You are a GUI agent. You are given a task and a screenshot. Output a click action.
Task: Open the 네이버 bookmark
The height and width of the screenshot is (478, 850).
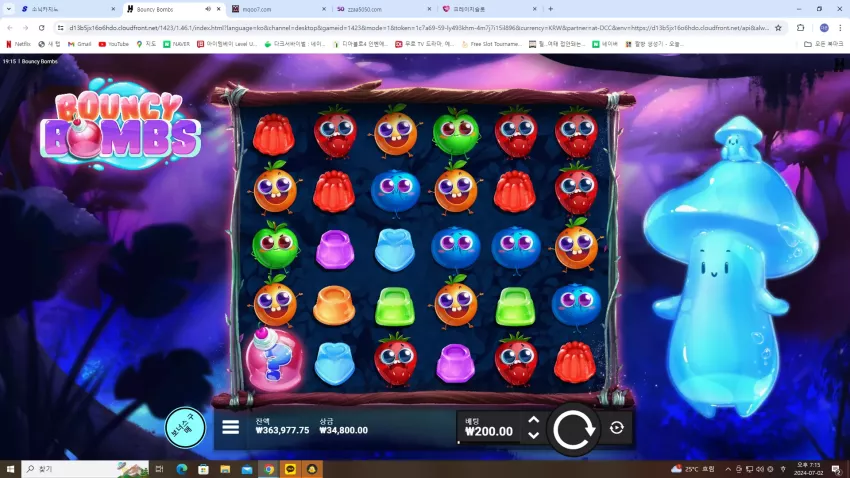pos(605,44)
